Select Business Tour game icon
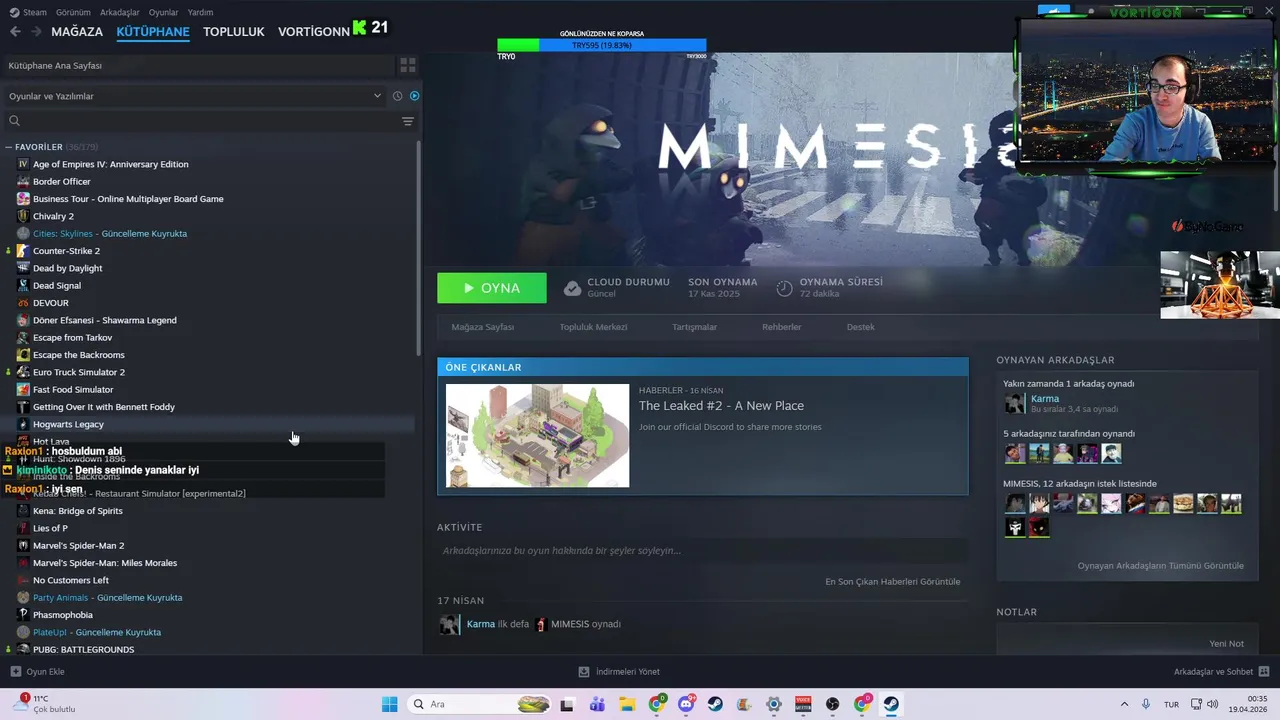1280x720 pixels. coord(23,199)
